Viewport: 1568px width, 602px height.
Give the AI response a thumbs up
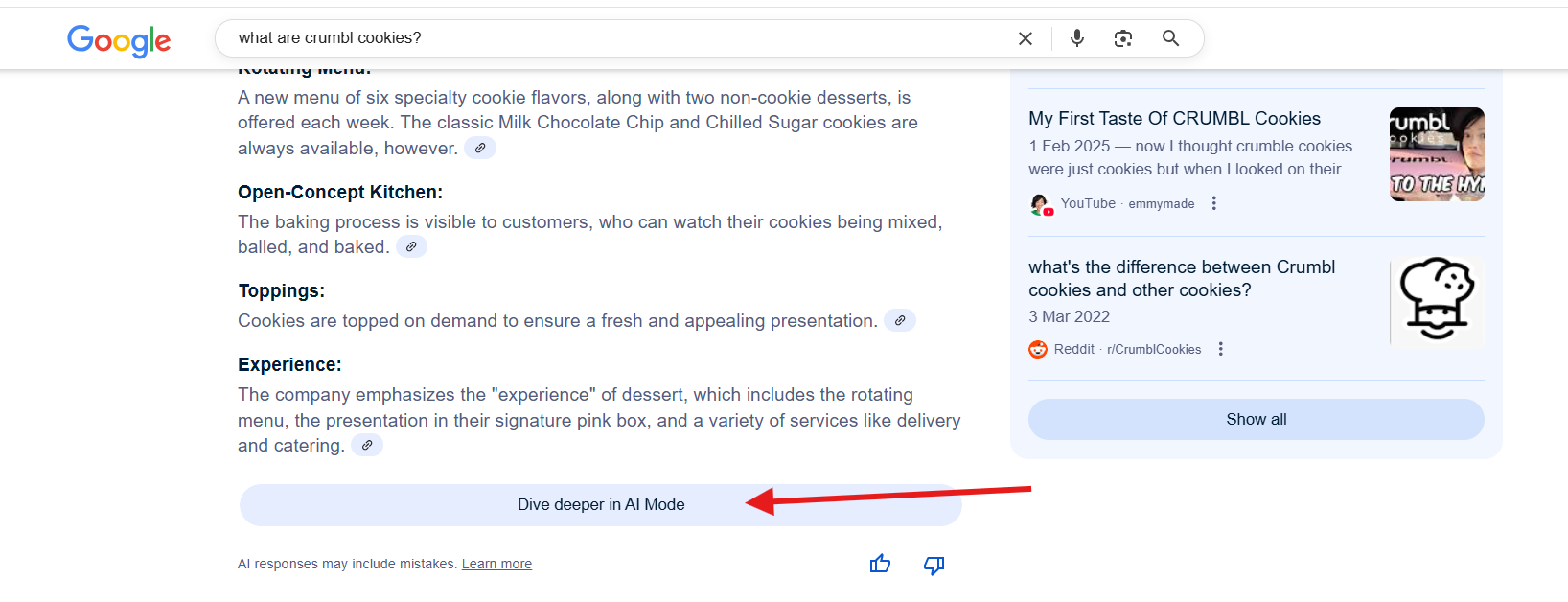(880, 565)
